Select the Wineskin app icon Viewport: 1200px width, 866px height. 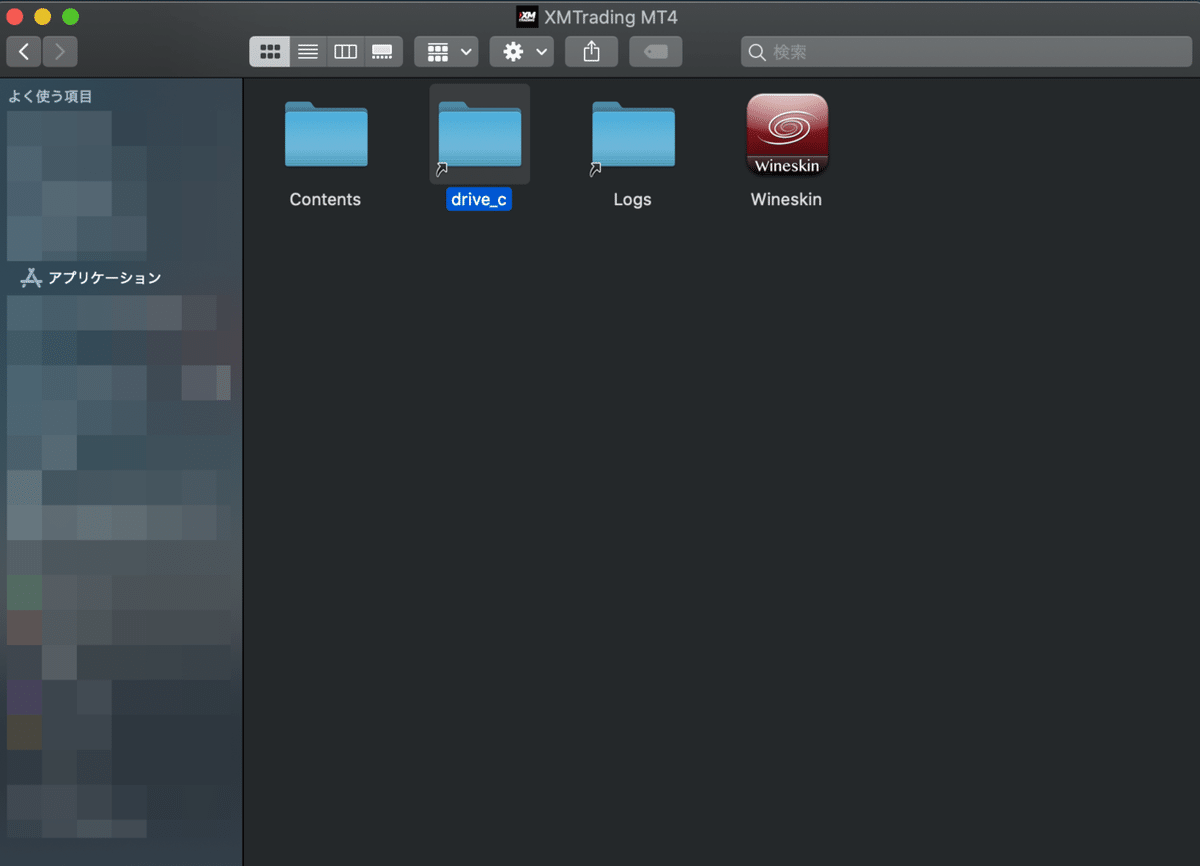[787, 135]
